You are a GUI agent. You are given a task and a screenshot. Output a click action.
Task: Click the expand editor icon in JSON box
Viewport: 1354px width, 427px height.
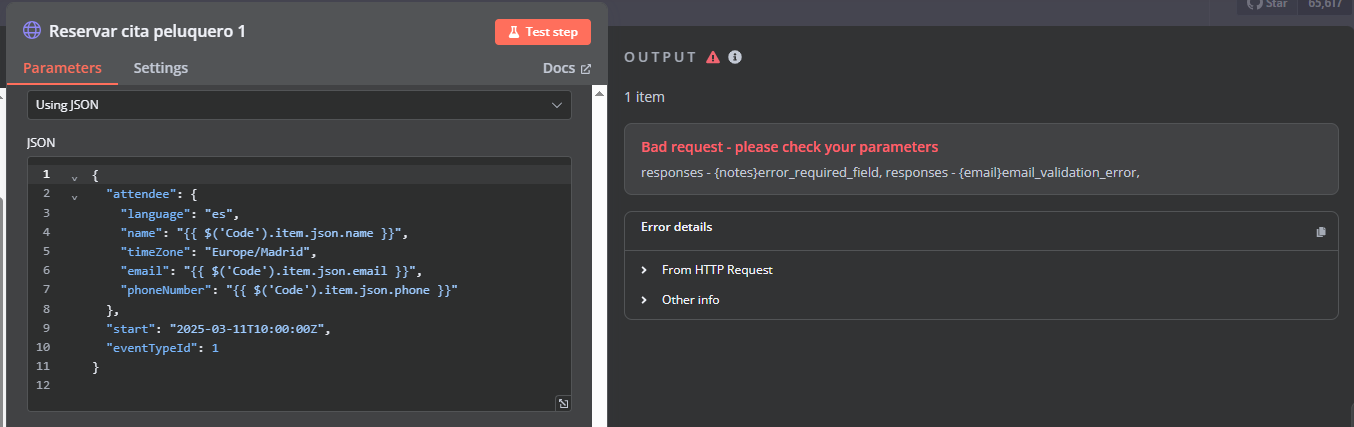coord(563,403)
